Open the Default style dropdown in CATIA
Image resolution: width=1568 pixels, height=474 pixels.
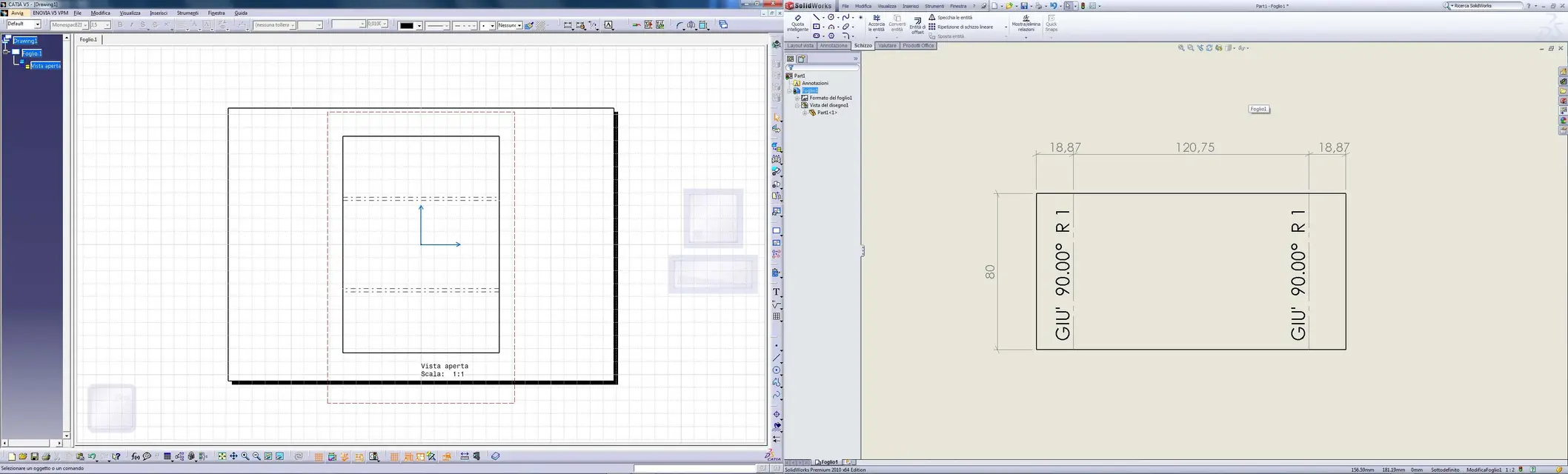[x=37, y=24]
